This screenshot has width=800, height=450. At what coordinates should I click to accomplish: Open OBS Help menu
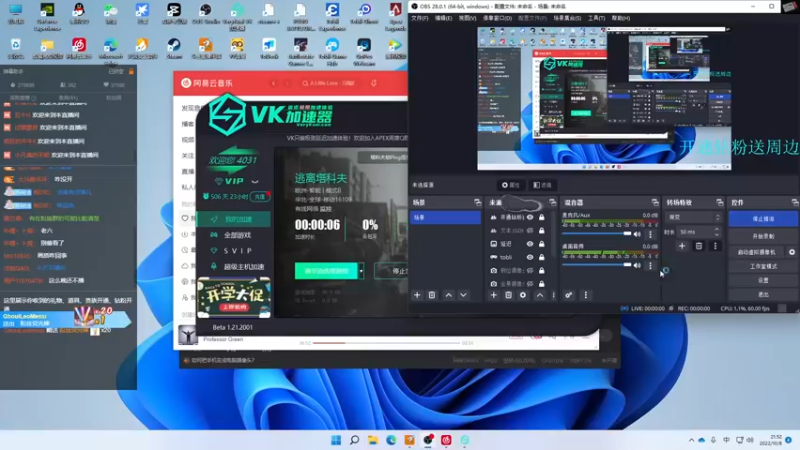point(620,18)
